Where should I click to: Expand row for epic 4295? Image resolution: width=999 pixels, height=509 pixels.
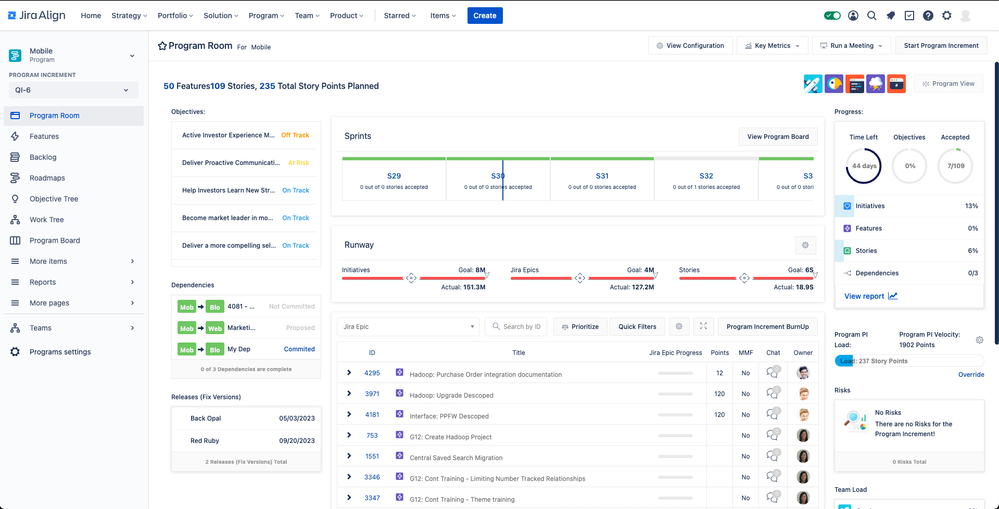point(349,373)
